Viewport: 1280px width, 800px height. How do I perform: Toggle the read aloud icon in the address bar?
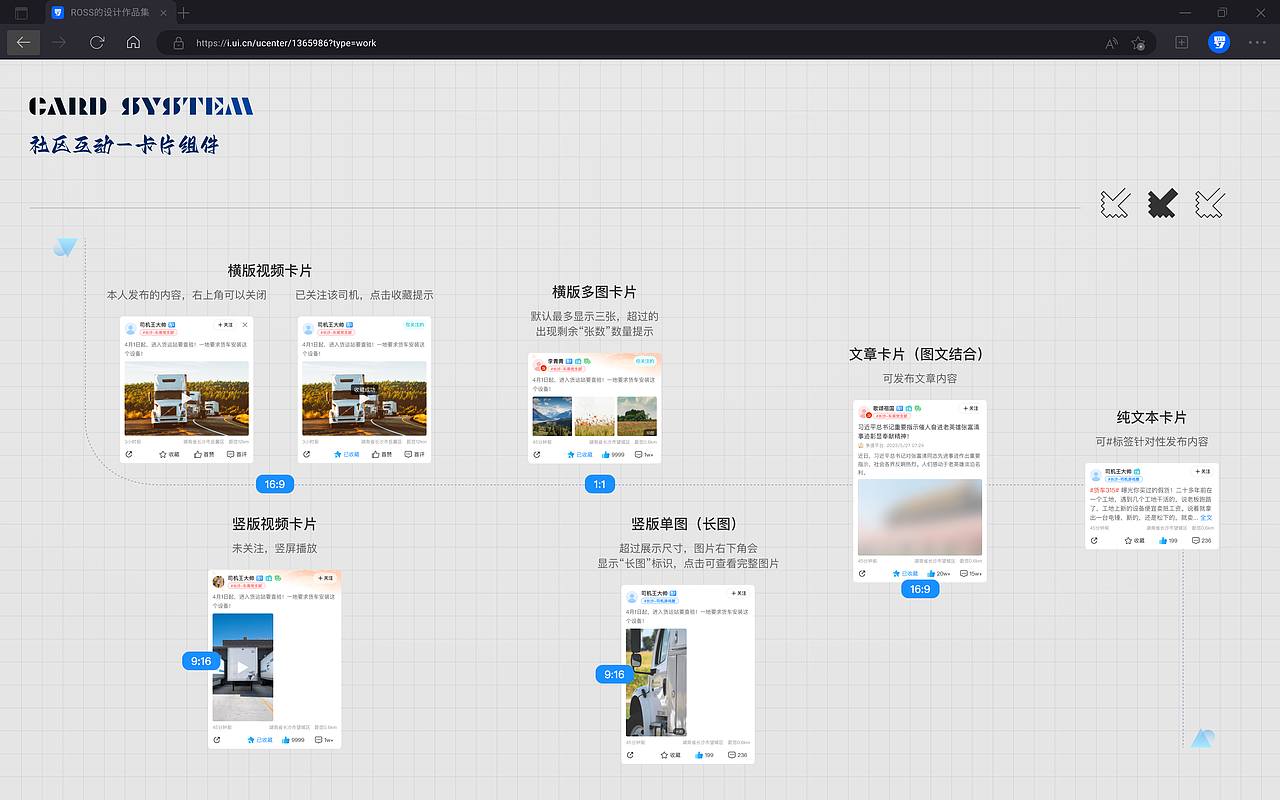pos(1111,43)
